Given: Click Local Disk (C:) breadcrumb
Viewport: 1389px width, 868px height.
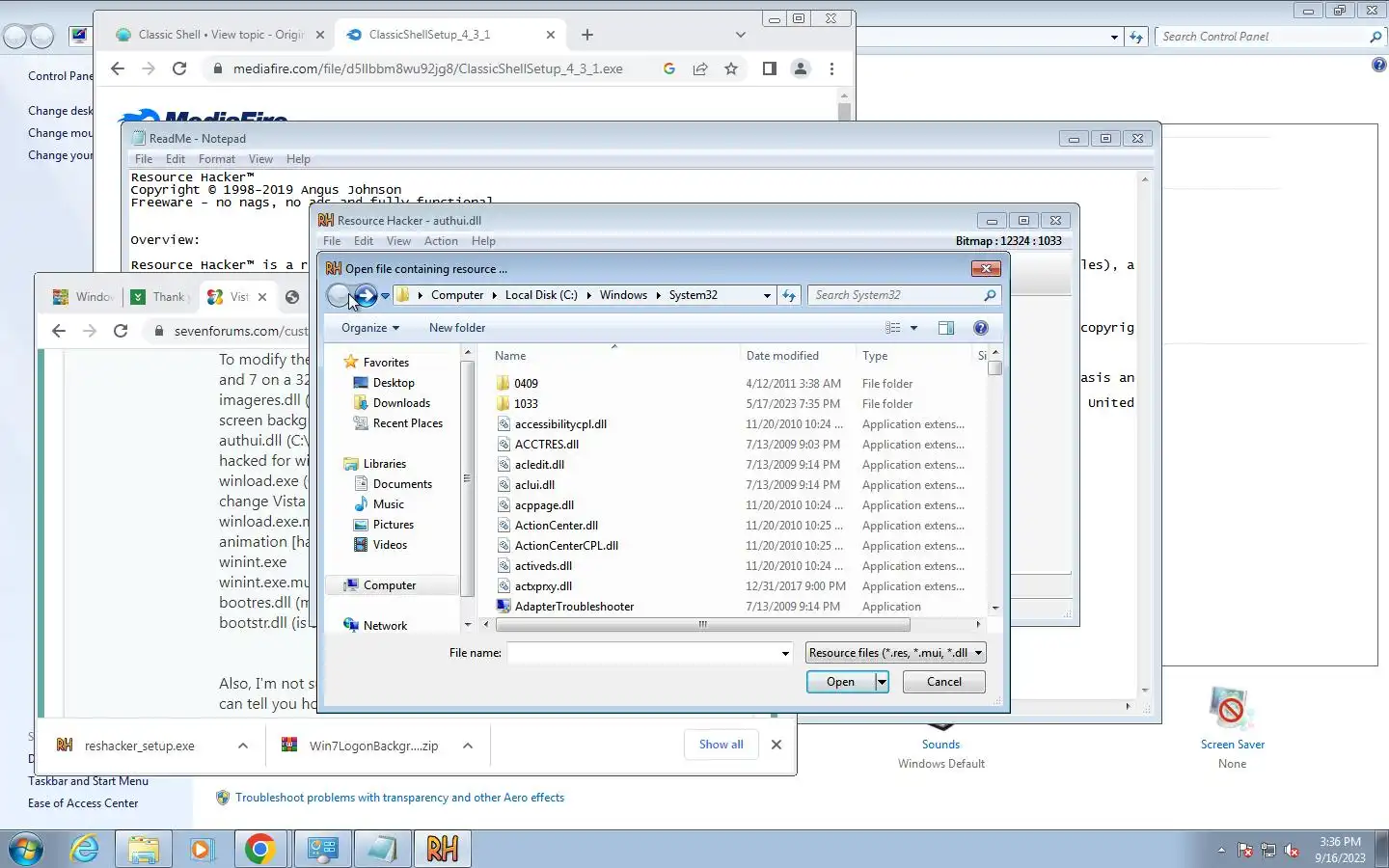Looking at the screenshot, I should [x=541, y=295].
